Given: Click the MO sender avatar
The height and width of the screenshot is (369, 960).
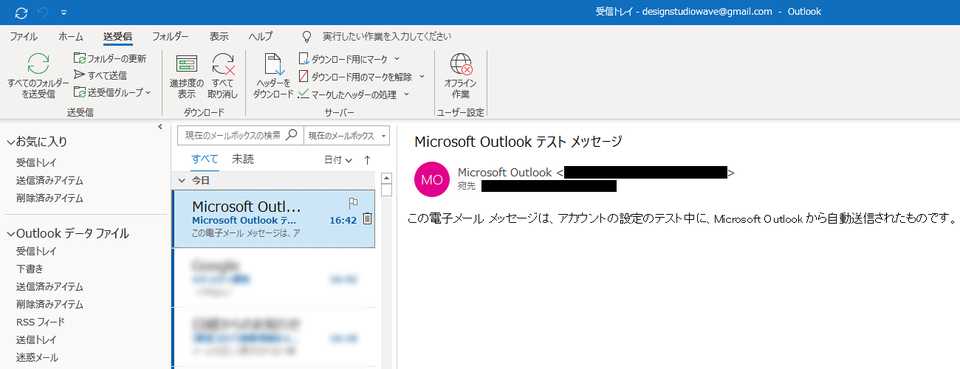Looking at the screenshot, I should coord(432,179).
